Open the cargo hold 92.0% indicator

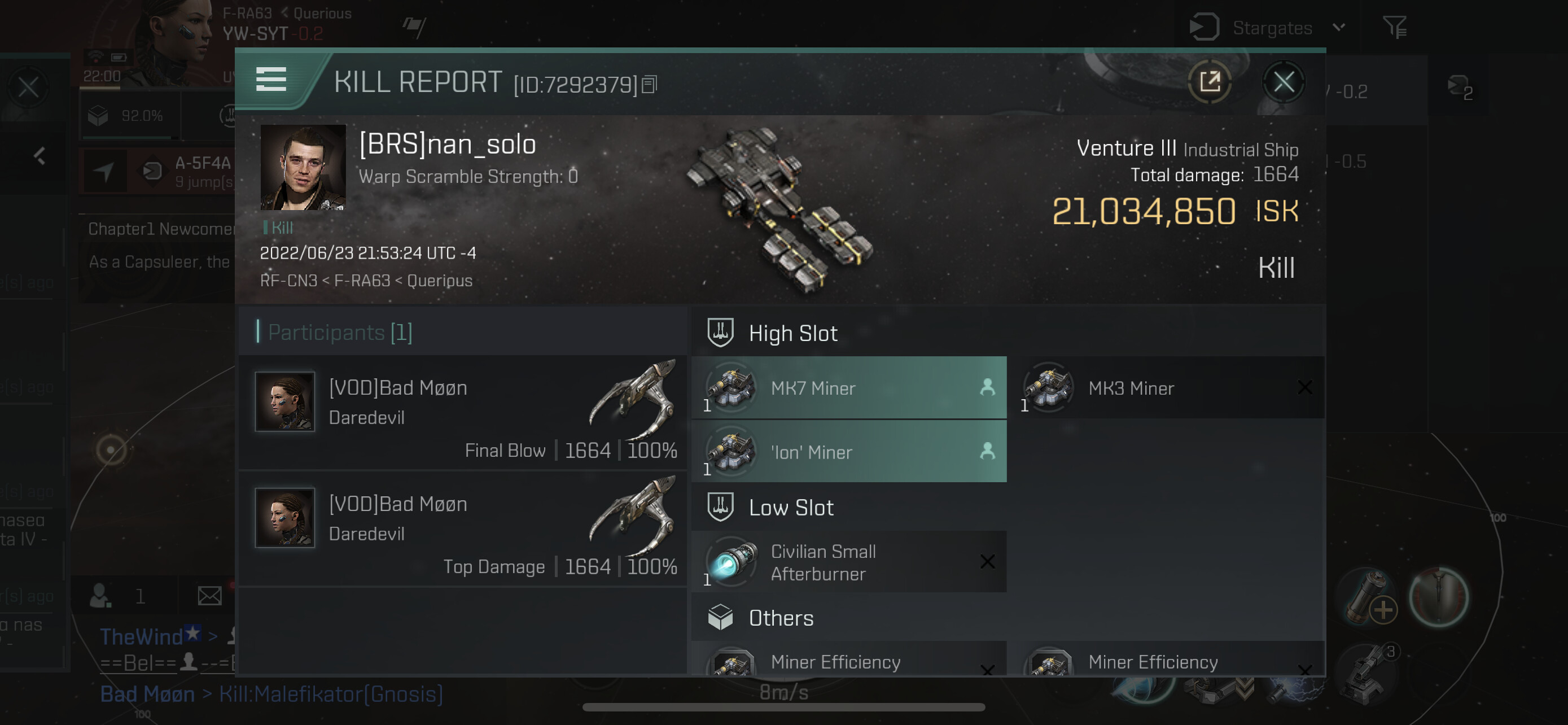[130, 116]
